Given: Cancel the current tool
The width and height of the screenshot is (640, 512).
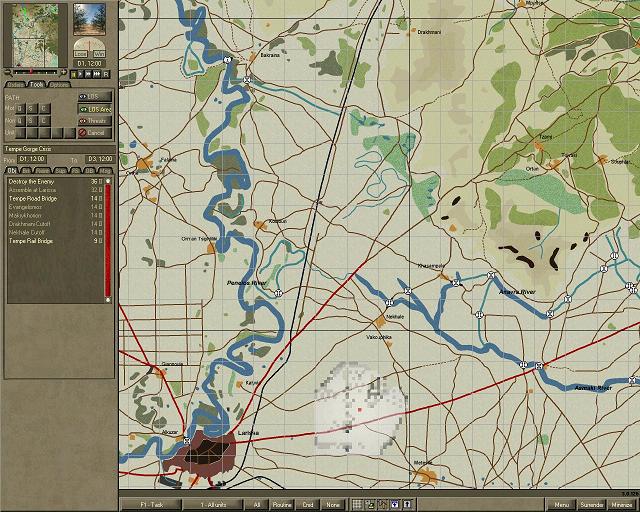Looking at the screenshot, I should pyautogui.click(x=95, y=133).
